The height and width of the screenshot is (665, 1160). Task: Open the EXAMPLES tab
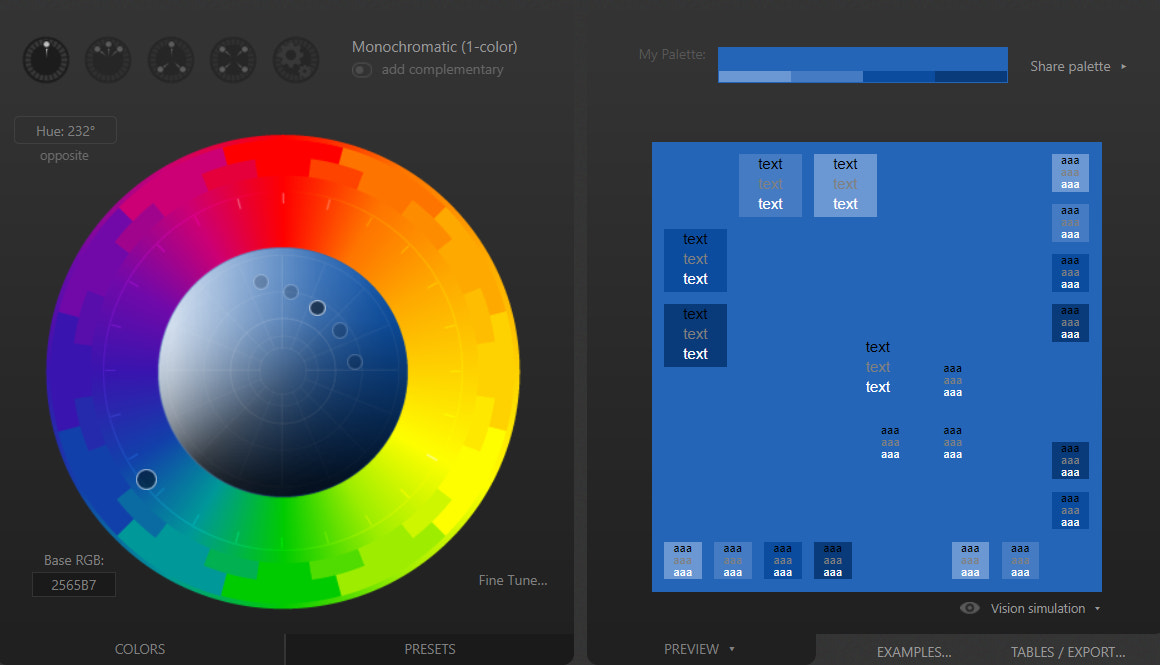(x=914, y=652)
